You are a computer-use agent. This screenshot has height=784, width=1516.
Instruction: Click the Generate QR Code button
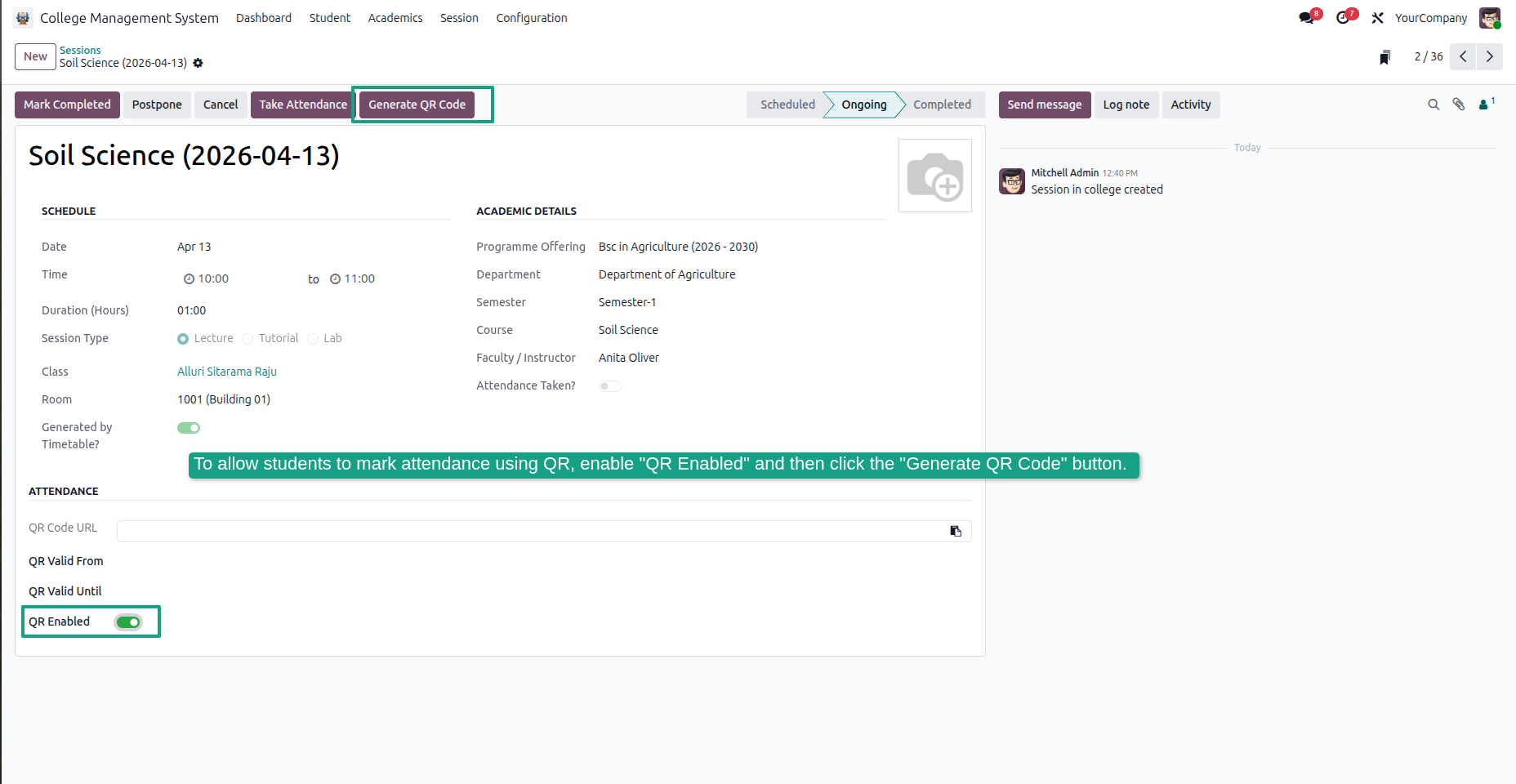click(x=417, y=105)
